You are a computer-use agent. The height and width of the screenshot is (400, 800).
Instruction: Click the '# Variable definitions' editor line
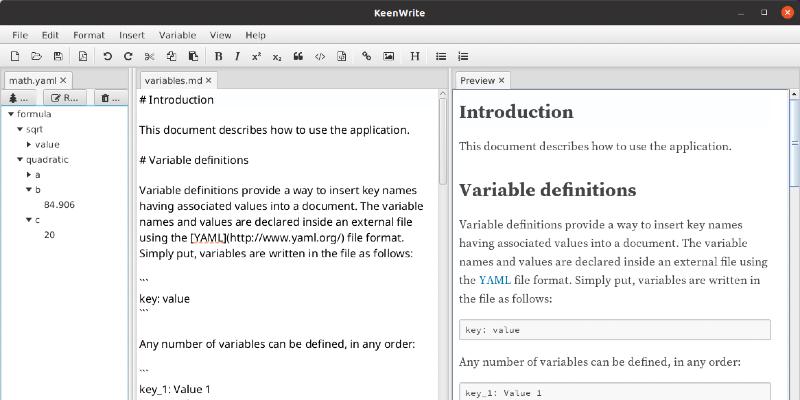pos(194,160)
